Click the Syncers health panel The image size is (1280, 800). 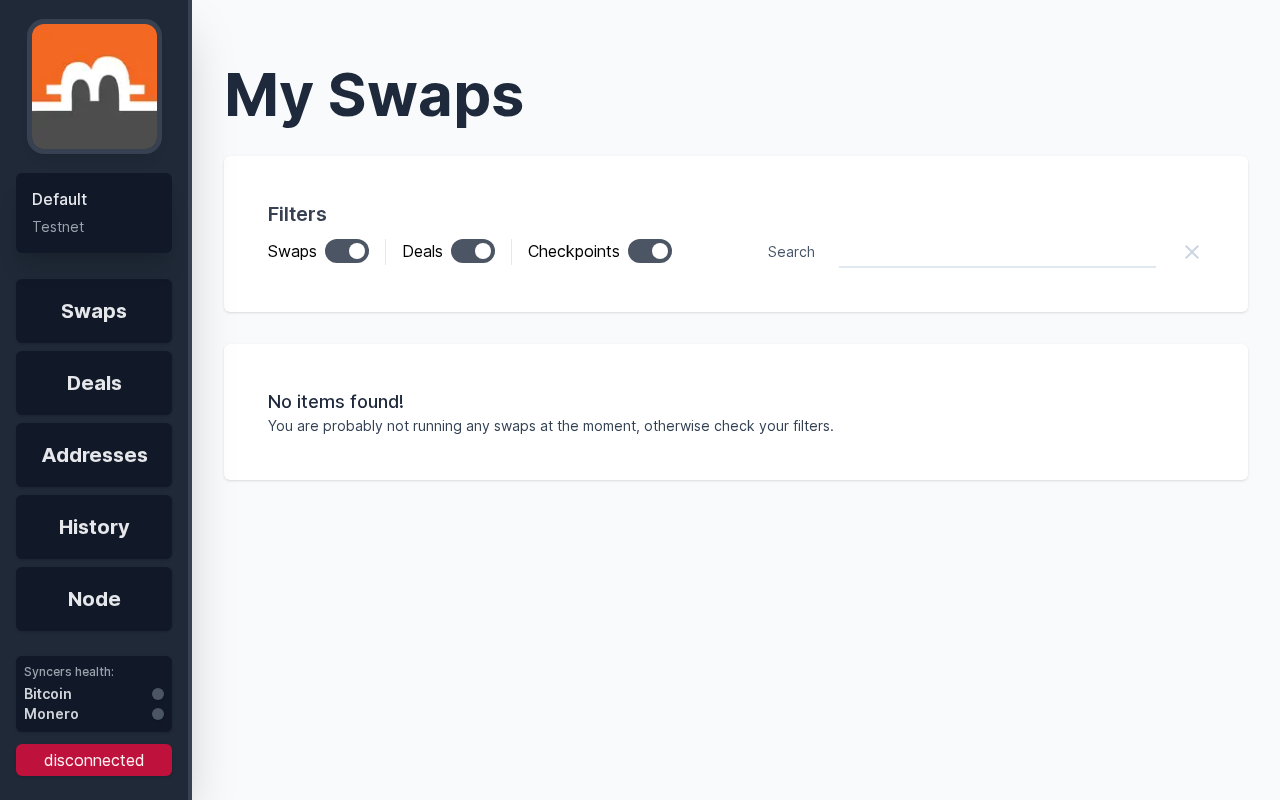94,694
